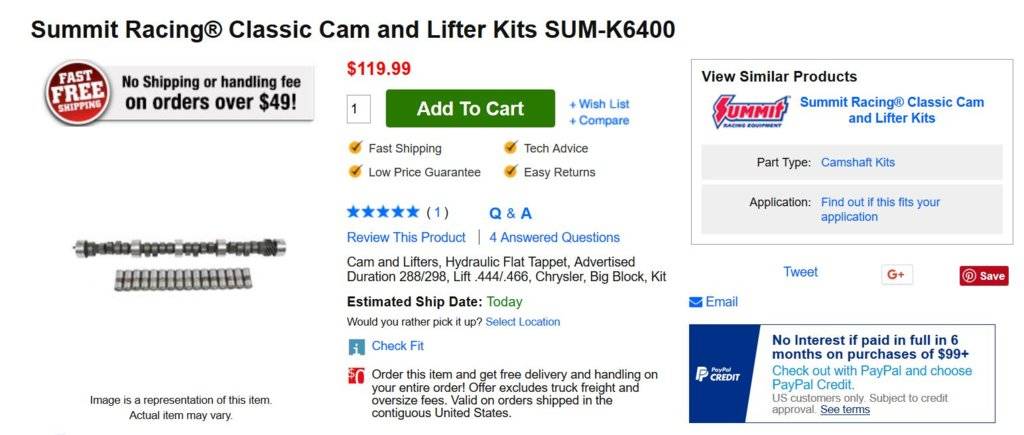
Task: Click the Fast Free Shipping badge
Action: 75,94
